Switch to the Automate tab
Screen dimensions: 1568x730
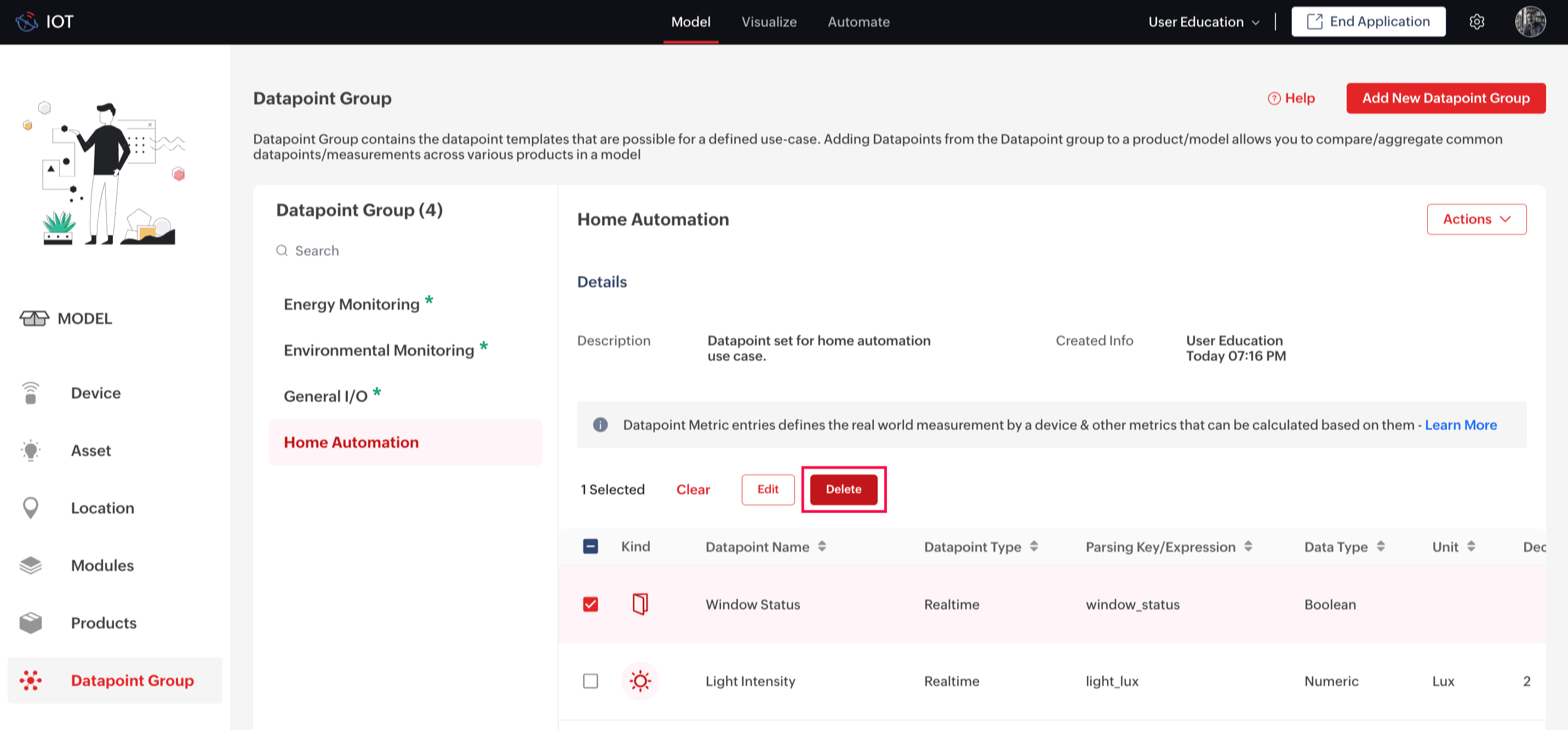tap(859, 22)
